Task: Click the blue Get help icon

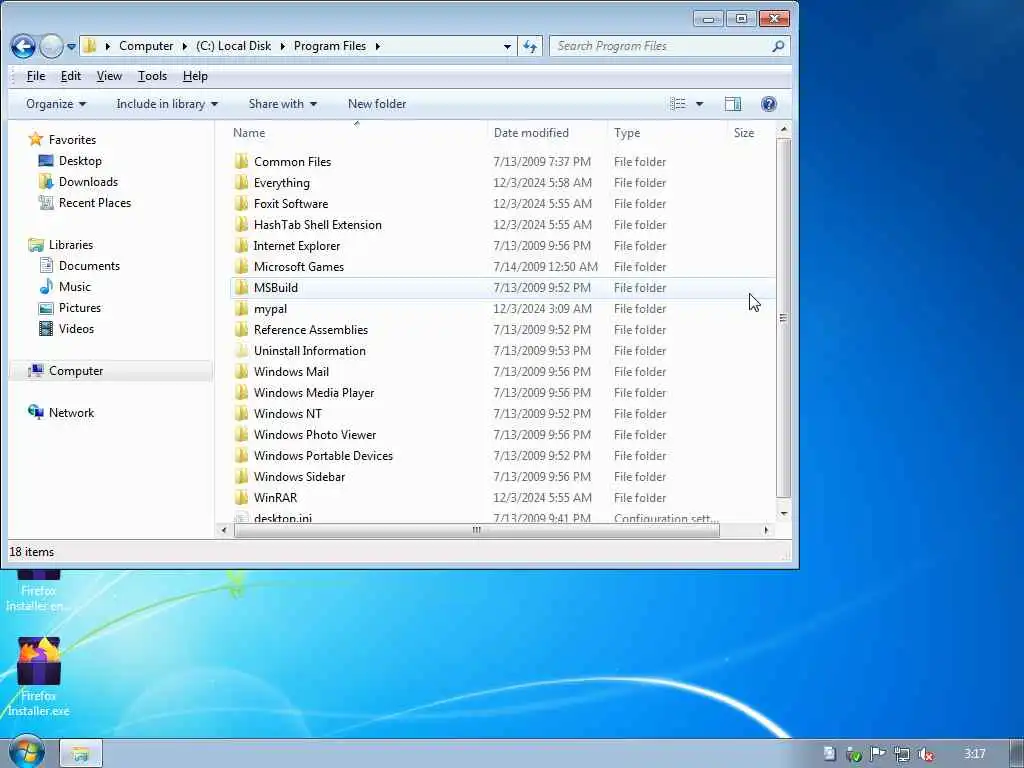Action: pos(769,104)
